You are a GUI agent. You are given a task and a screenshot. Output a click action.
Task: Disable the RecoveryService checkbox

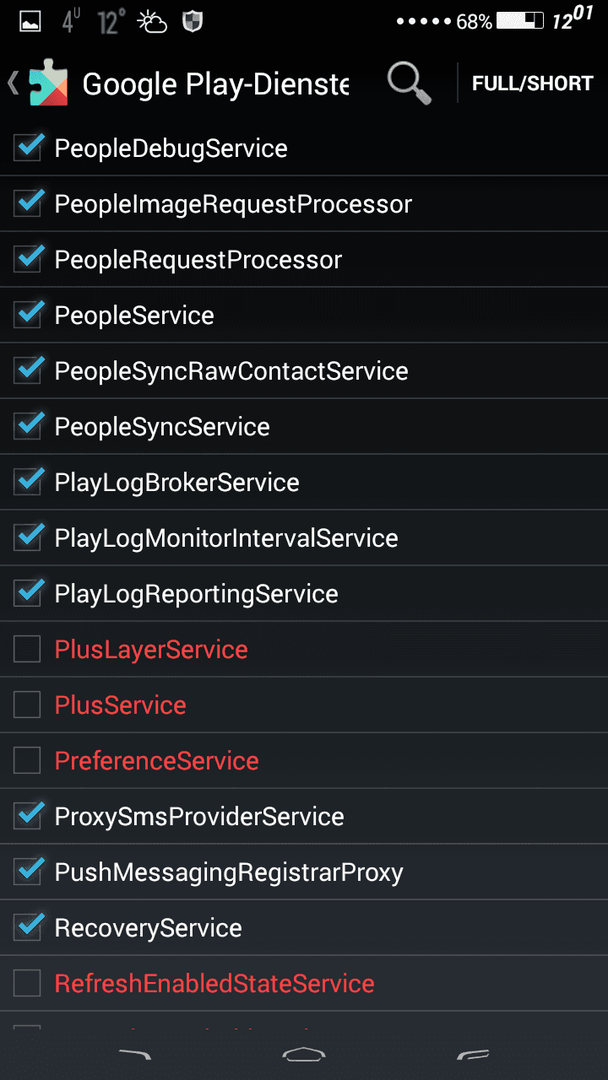pyautogui.click(x=28, y=928)
